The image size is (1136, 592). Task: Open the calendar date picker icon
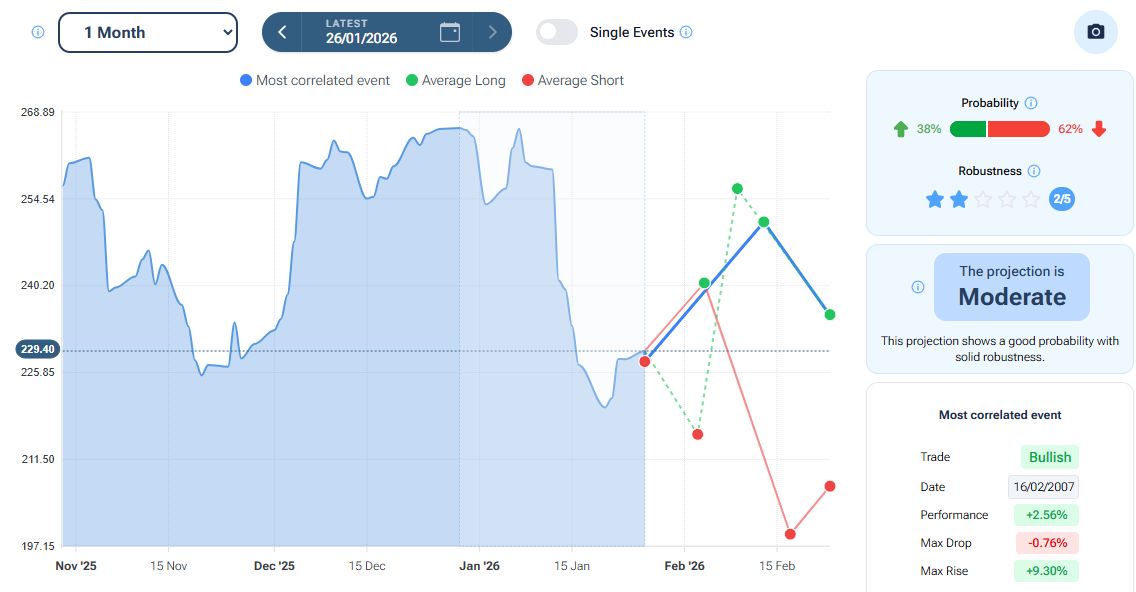click(450, 32)
